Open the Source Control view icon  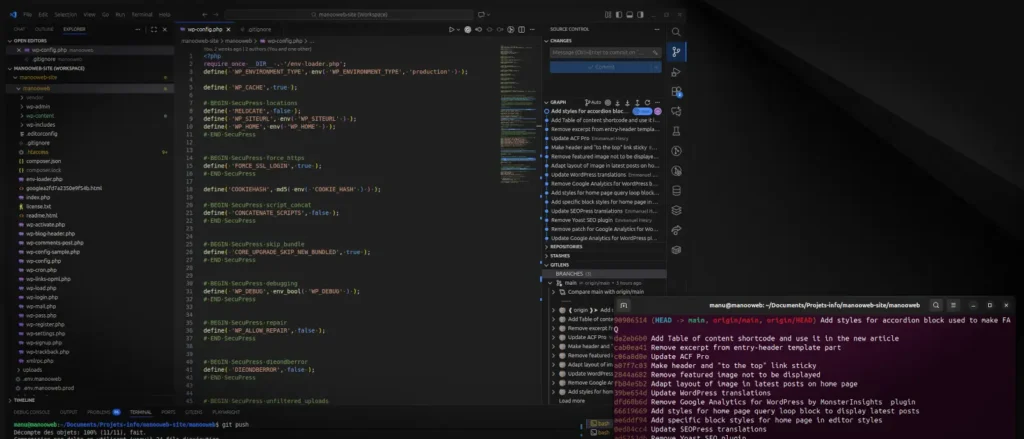pyautogui.click(x=676, y=52)
